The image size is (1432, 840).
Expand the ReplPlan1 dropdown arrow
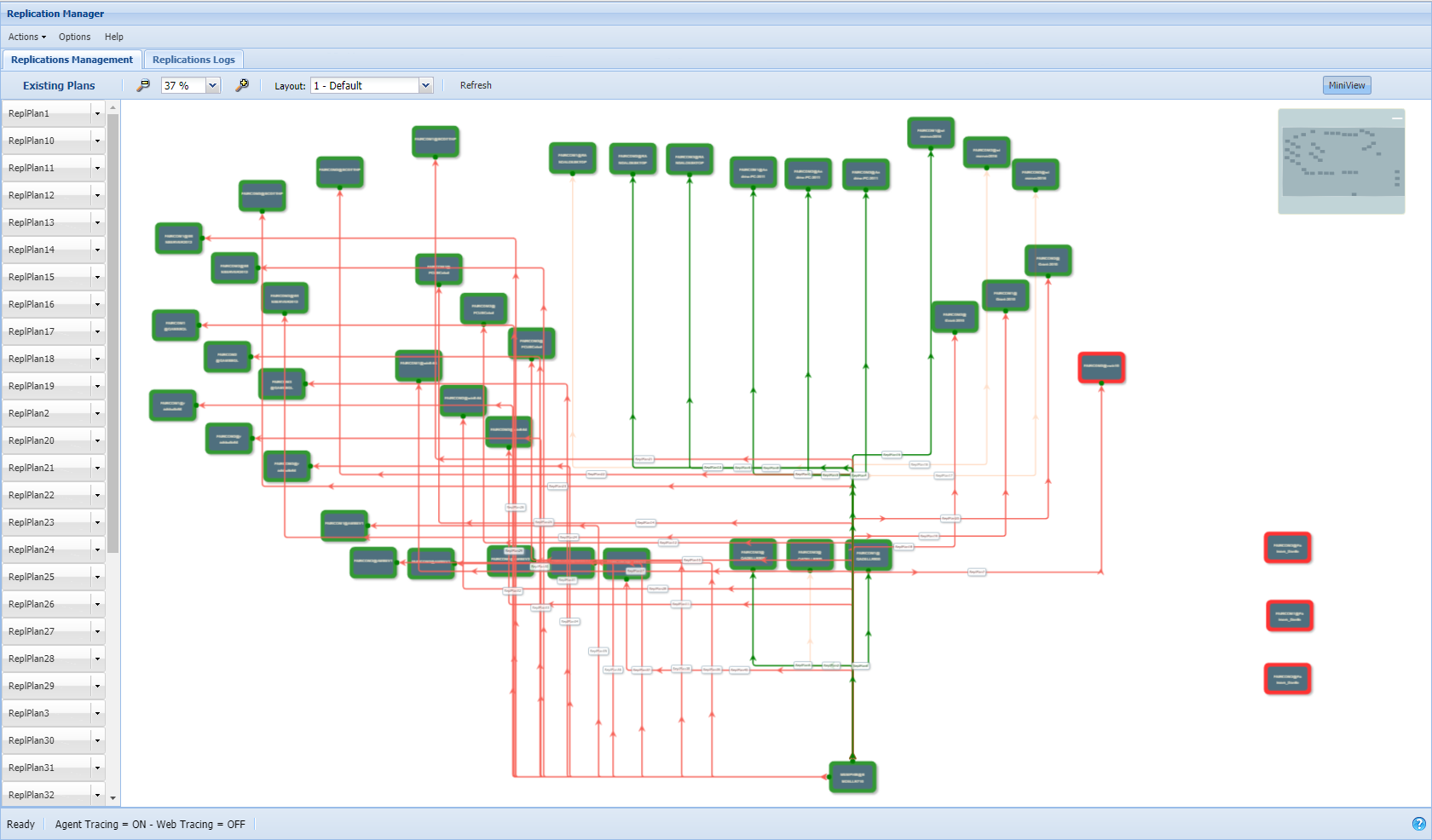click(x=97, y=113)
